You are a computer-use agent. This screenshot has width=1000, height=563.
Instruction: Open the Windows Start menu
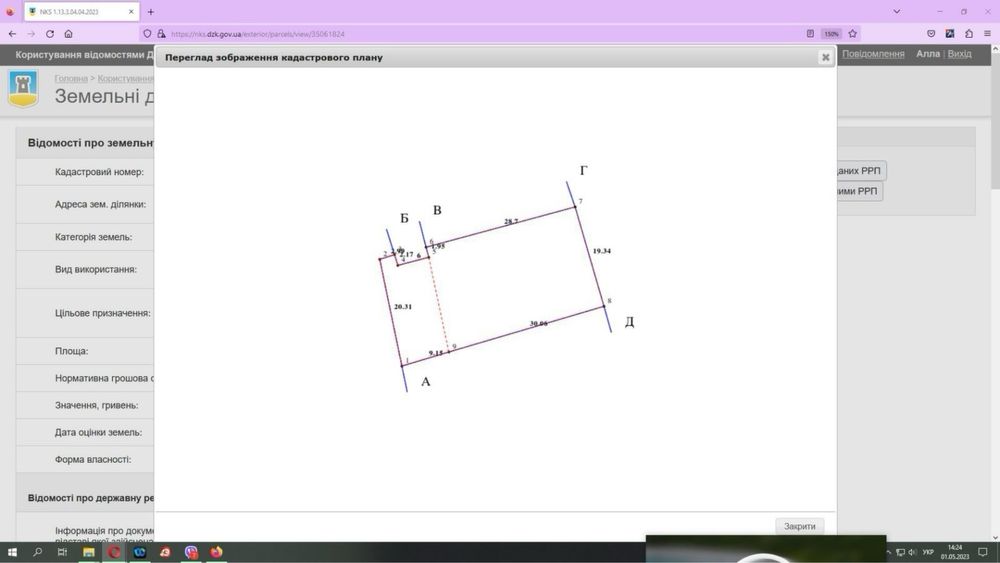(12, 552)
